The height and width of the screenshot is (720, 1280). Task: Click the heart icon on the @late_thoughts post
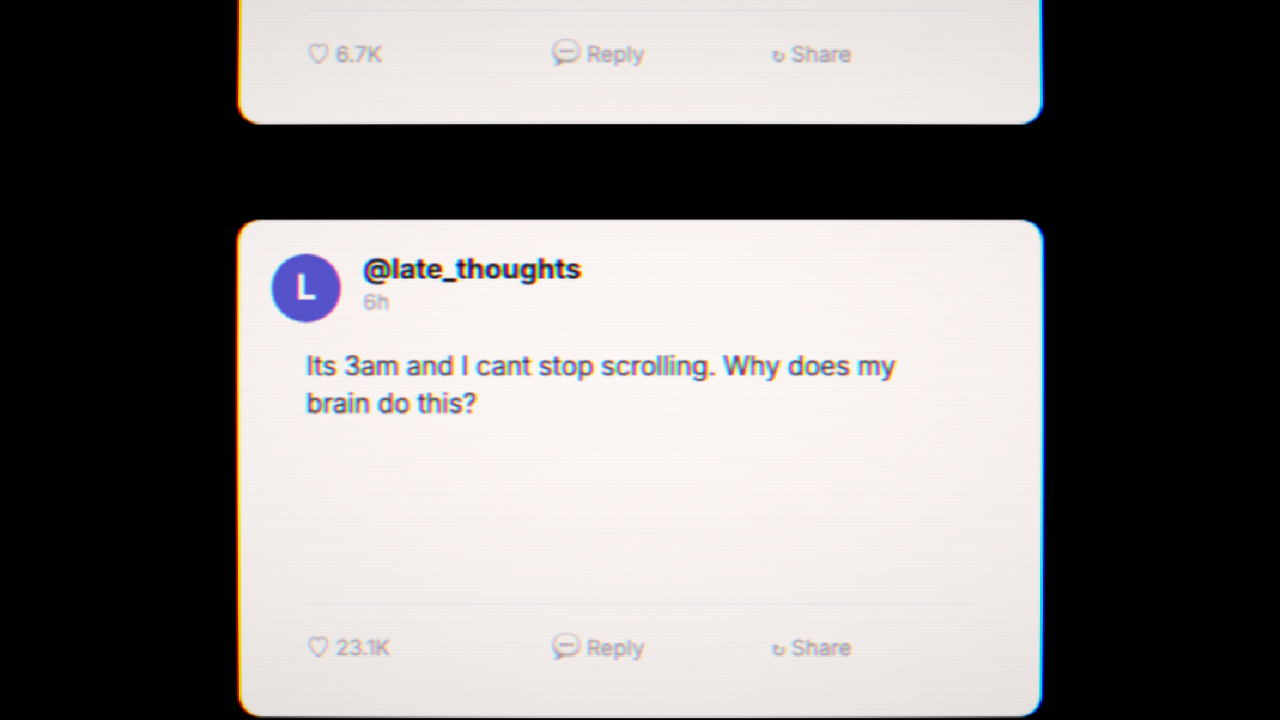click(318, 647)
